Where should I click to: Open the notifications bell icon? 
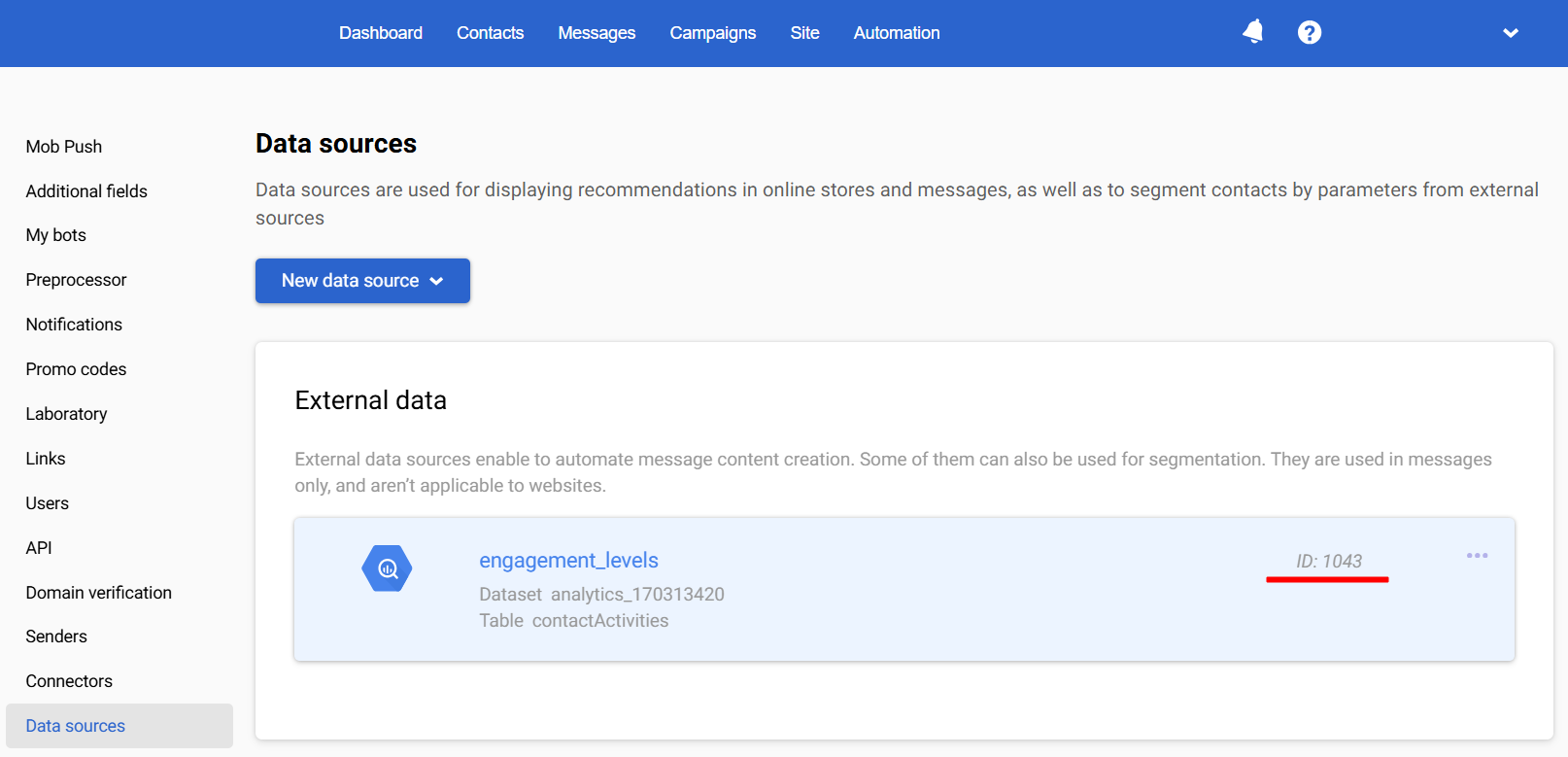[1253, 32]
